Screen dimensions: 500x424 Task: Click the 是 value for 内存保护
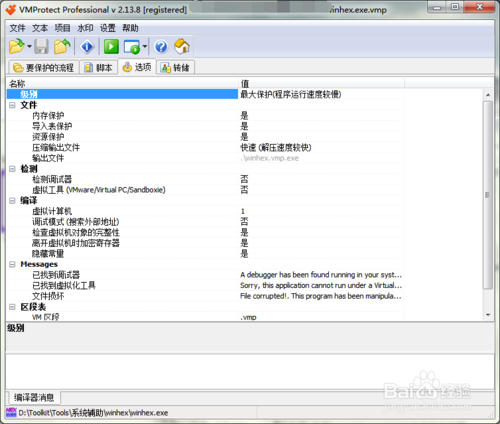(x=244, y=116)
